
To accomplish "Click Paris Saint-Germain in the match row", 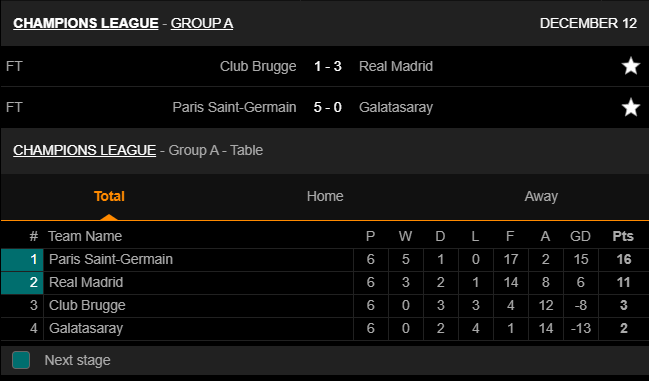I will pos(234,107).
